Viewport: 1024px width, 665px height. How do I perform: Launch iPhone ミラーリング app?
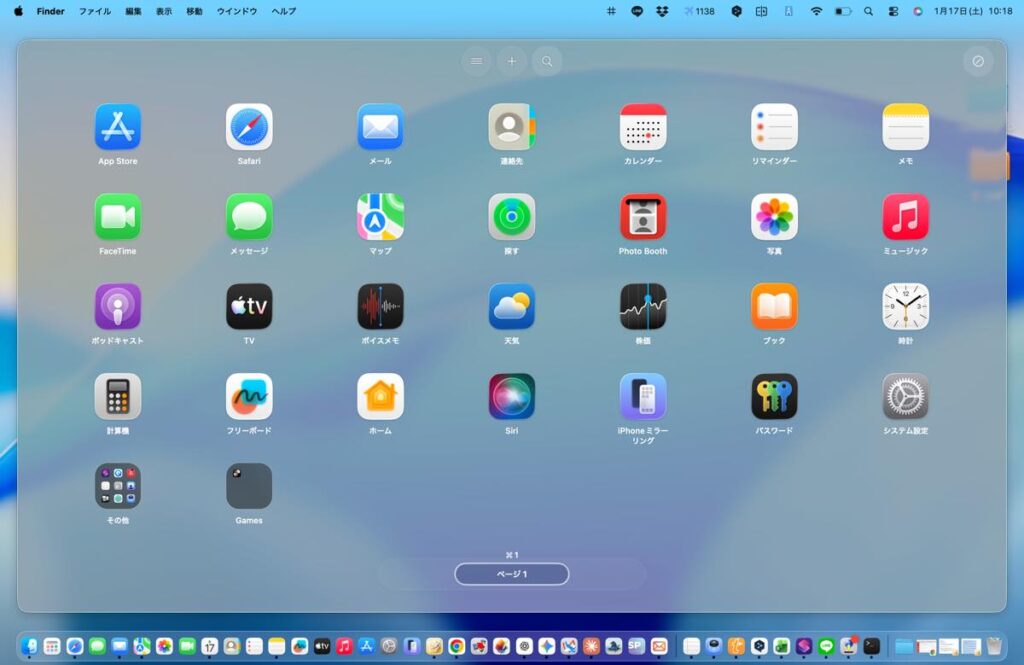point(643,397)
